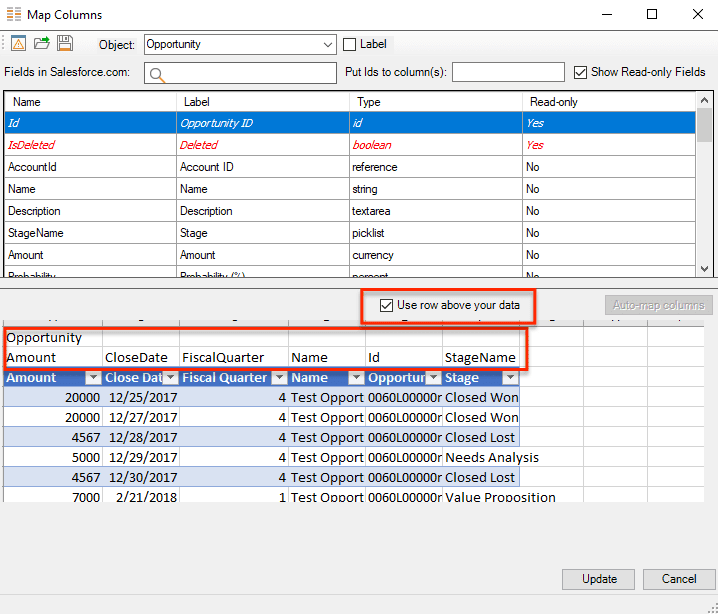Screen dimensions: 718x614
Task: Open the Close Date column filter dropdown
Action: click(x=171, y=378)
